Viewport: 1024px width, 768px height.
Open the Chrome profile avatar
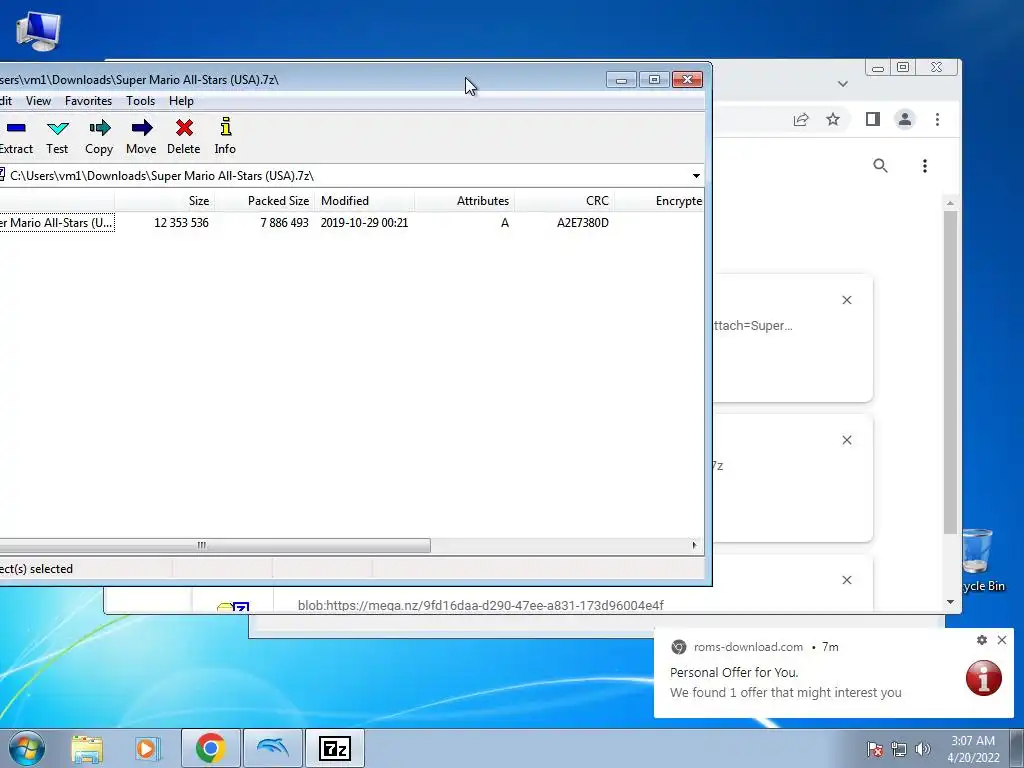click(904, 120)
